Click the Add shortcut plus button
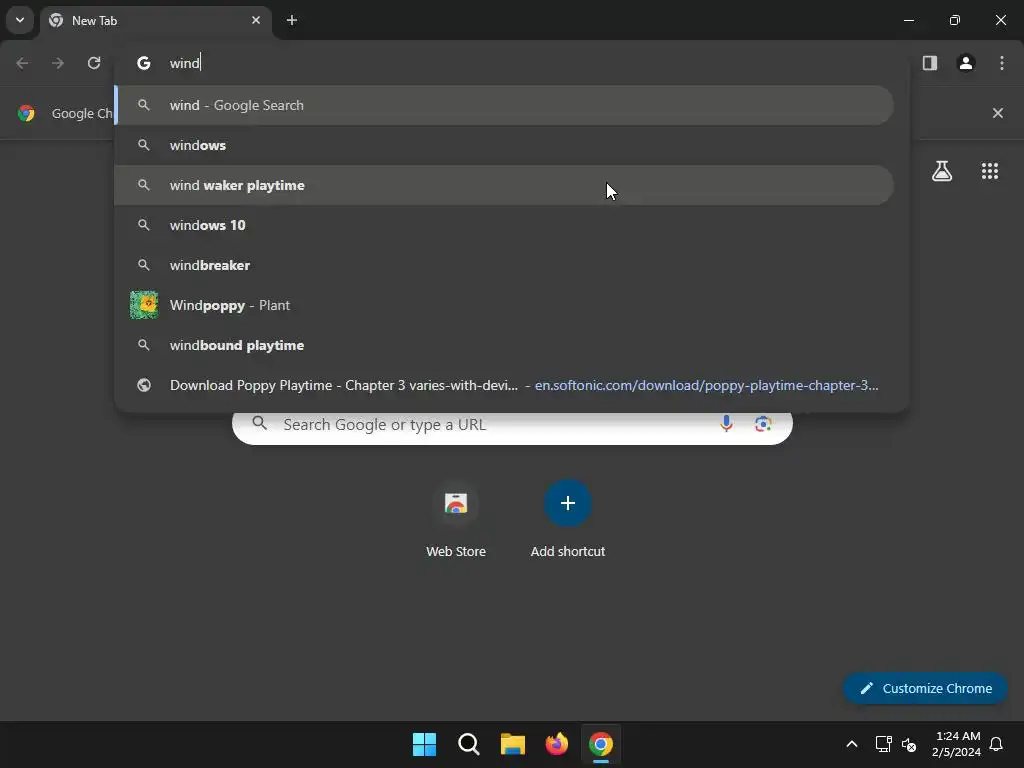The width and height of the screenshot is (1024, 768). click(x=568, y=503)
